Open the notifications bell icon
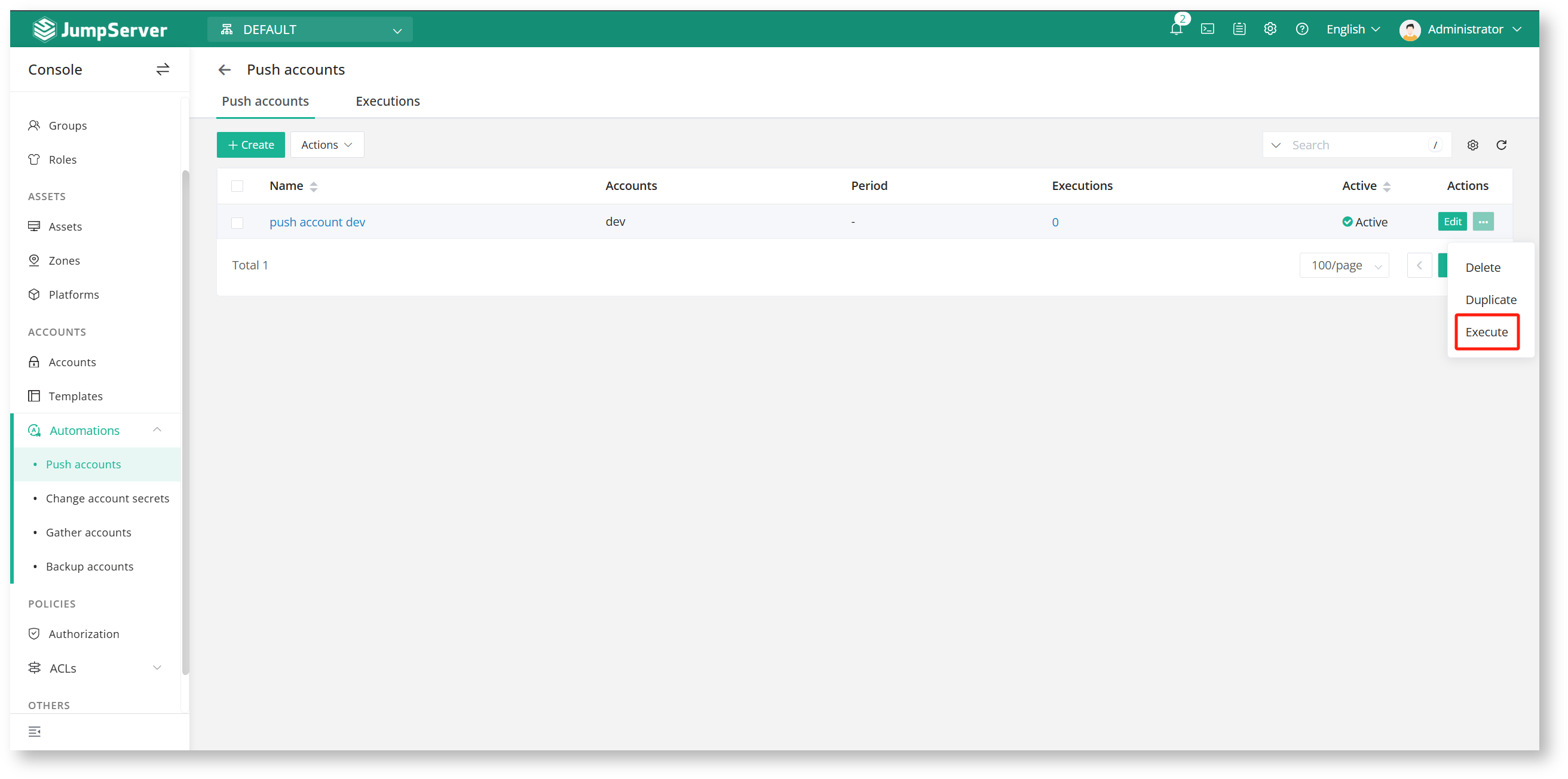Screen dimensions: 1568x779 point(1176,29)
